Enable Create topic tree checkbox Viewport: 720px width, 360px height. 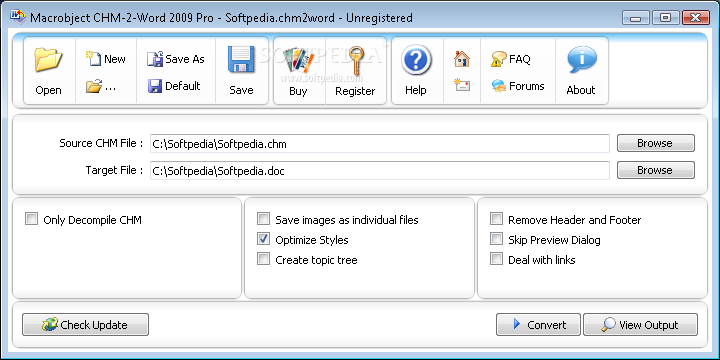tap(264, 259)
